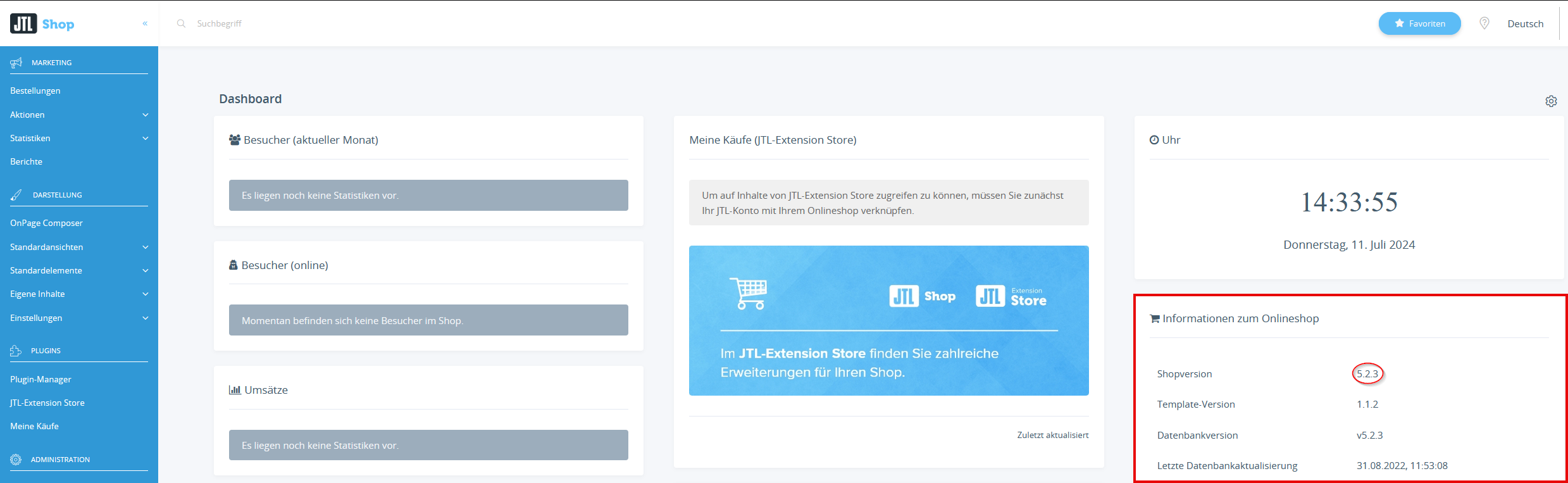Expand the Statistiken submenu
The height and width of the screenshot is (483, 1568).
tap(145, 138)
